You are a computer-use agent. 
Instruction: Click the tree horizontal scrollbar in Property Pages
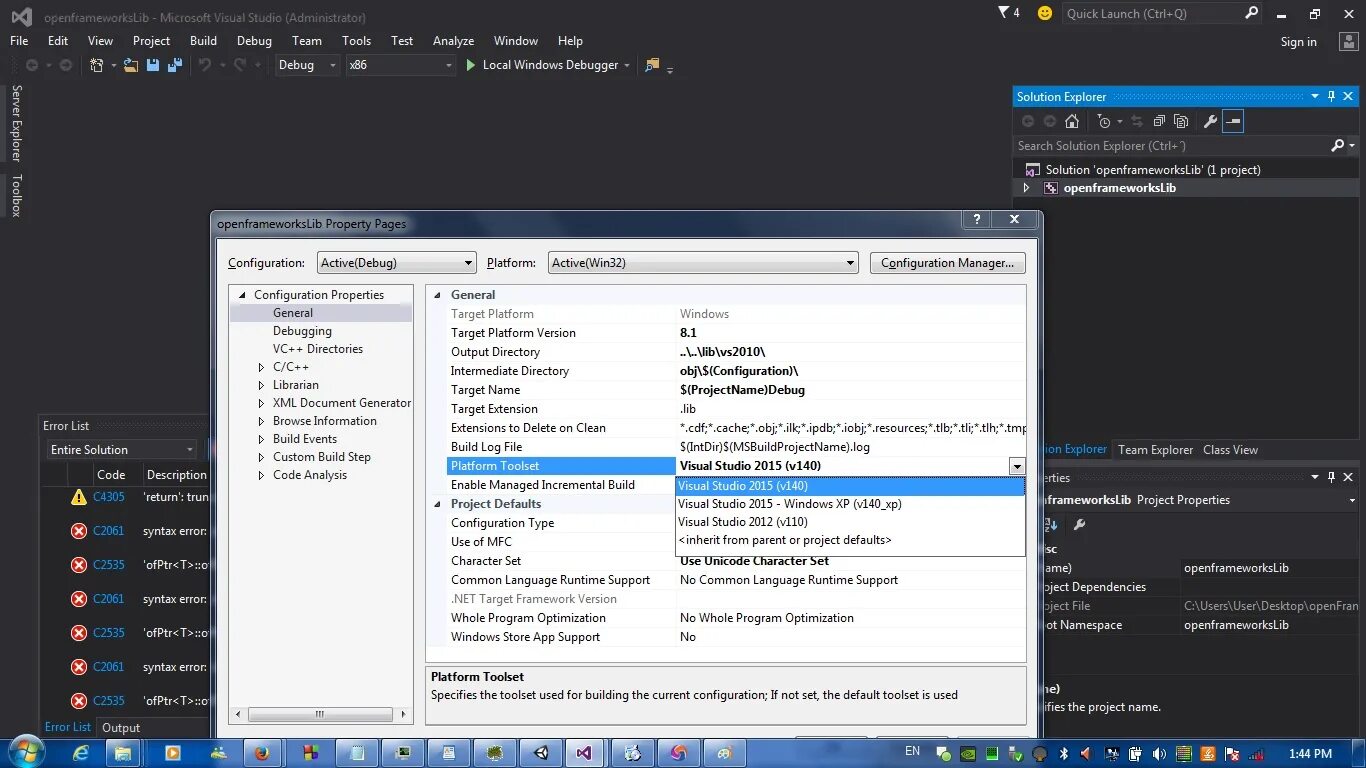pyautogui.click(x=320, y=715)
